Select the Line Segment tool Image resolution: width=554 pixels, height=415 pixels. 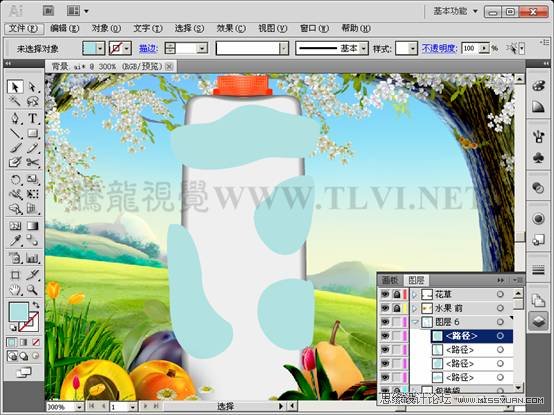pos(15,133)
